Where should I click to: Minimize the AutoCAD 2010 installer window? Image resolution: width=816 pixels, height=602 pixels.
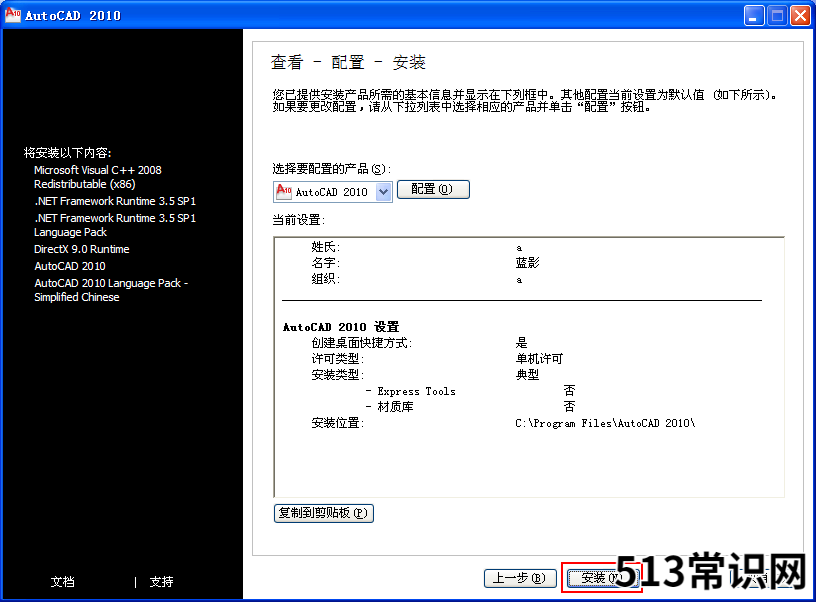point(754,16)
